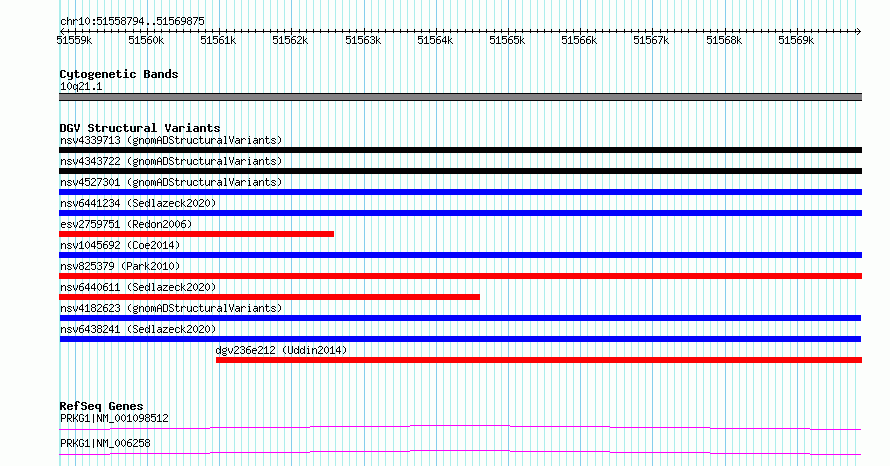The image size is (890, 466).
Task: Select the black bar of nsv4339713
Action: tap(460, 150)
